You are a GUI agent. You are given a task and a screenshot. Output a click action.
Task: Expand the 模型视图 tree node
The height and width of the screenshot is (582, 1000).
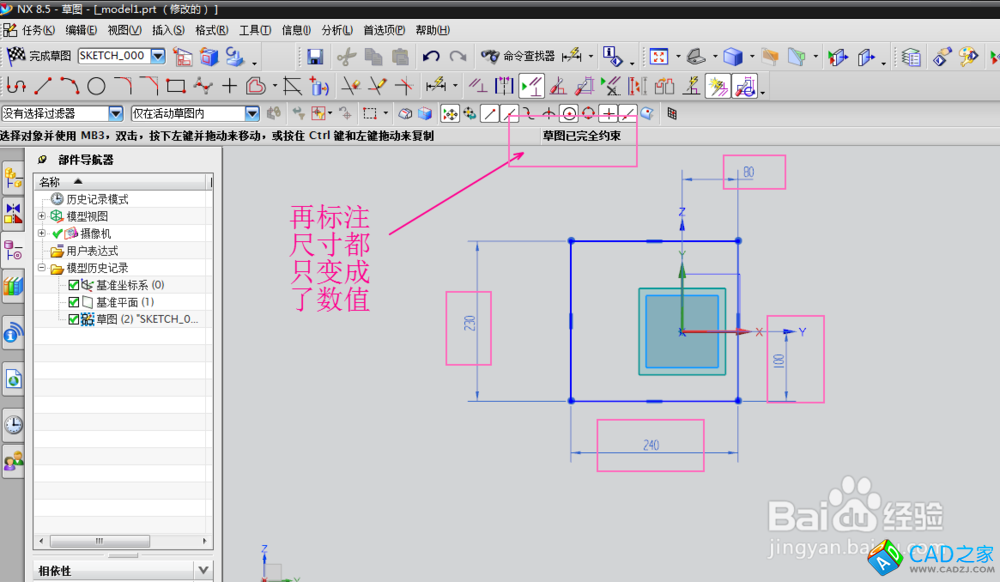point(42,216)
